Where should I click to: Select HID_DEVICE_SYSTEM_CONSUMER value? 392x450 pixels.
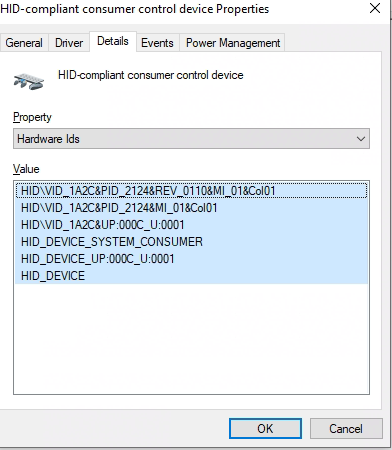(191, 242)
